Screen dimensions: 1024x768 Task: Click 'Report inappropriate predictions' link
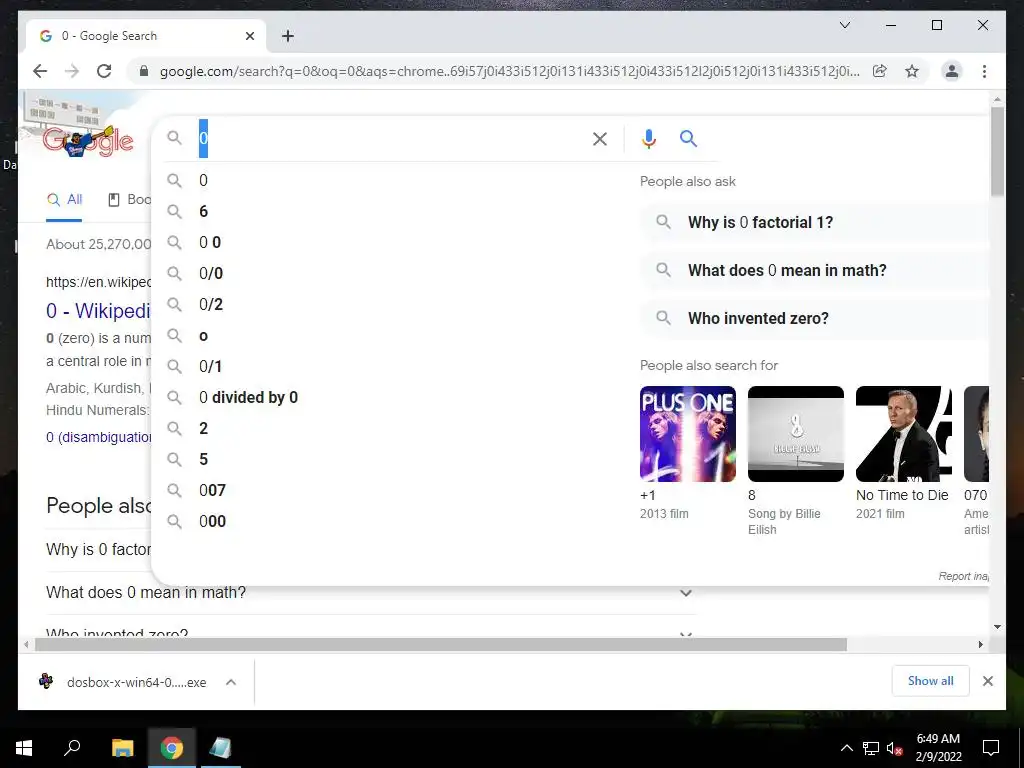tap(963, 576)
